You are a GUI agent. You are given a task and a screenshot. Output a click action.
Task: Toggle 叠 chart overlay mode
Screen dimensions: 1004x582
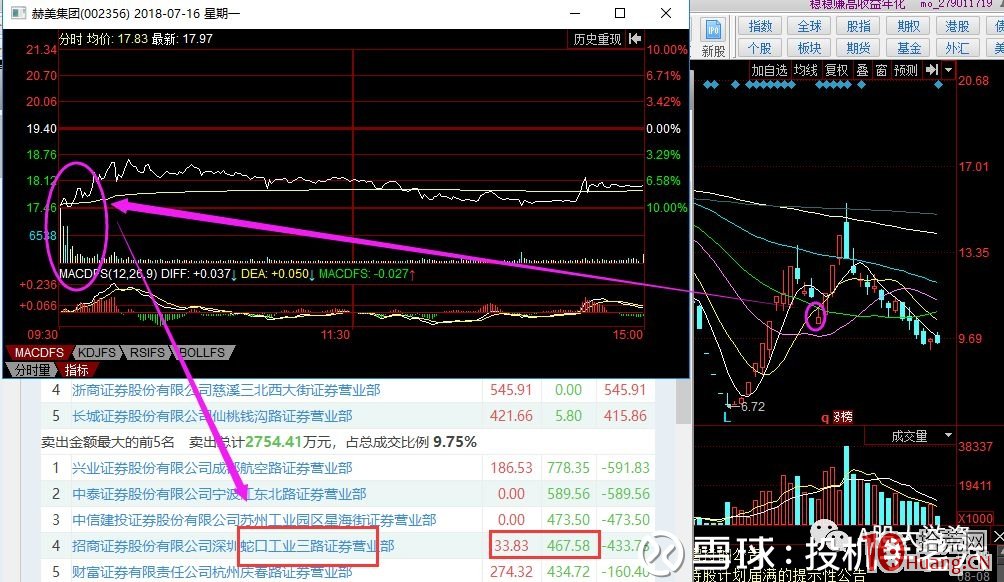coord(862,69)
